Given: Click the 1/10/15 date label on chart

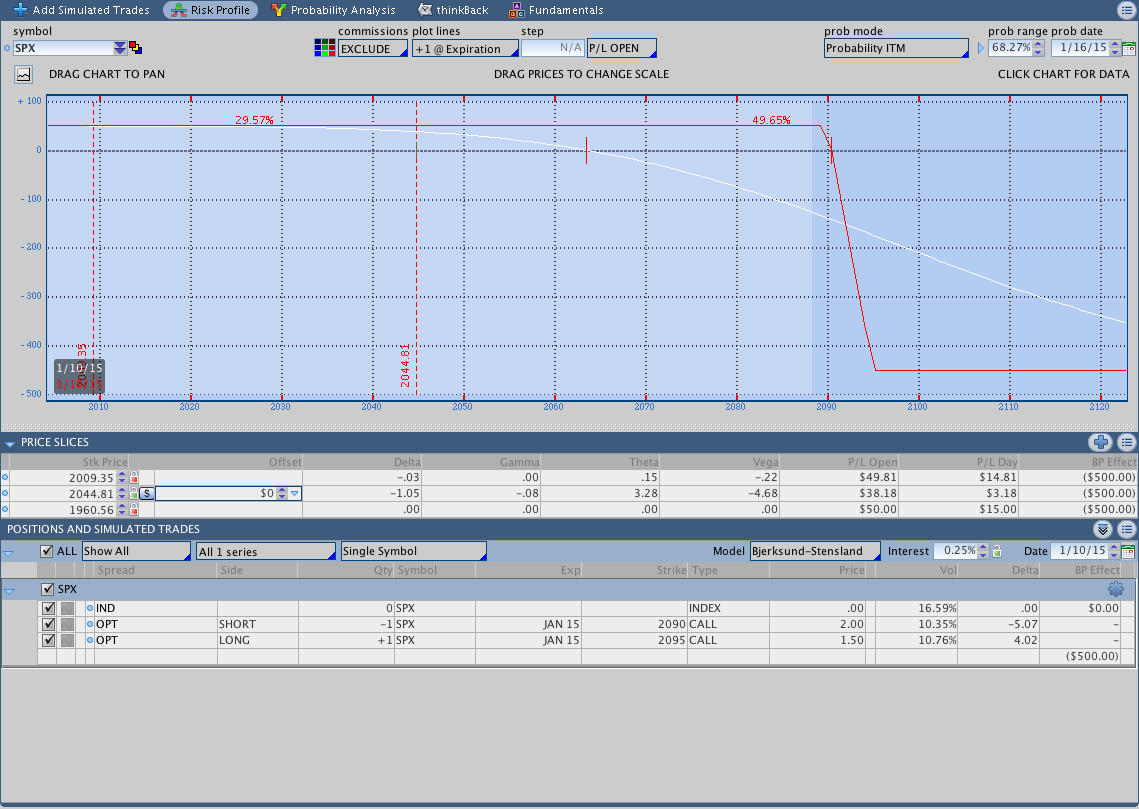Looking at the screenshot, I should tap(79, 368).
